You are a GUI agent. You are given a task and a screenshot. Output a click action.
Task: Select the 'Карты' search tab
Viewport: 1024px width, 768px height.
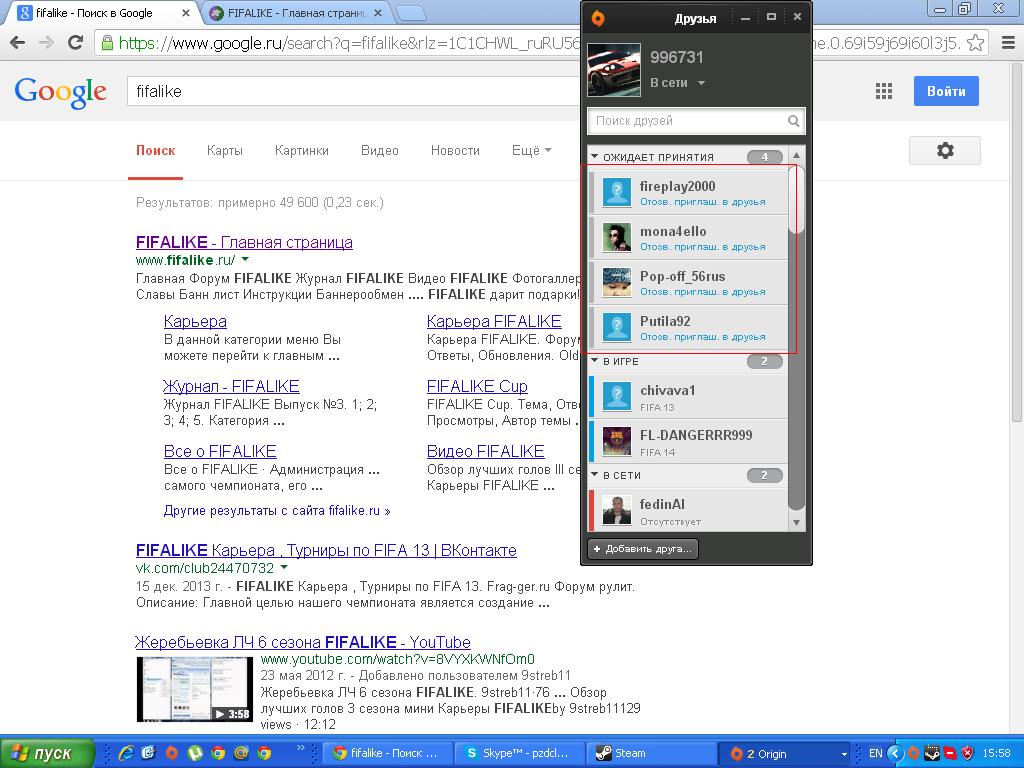click(x=225, y=151)
